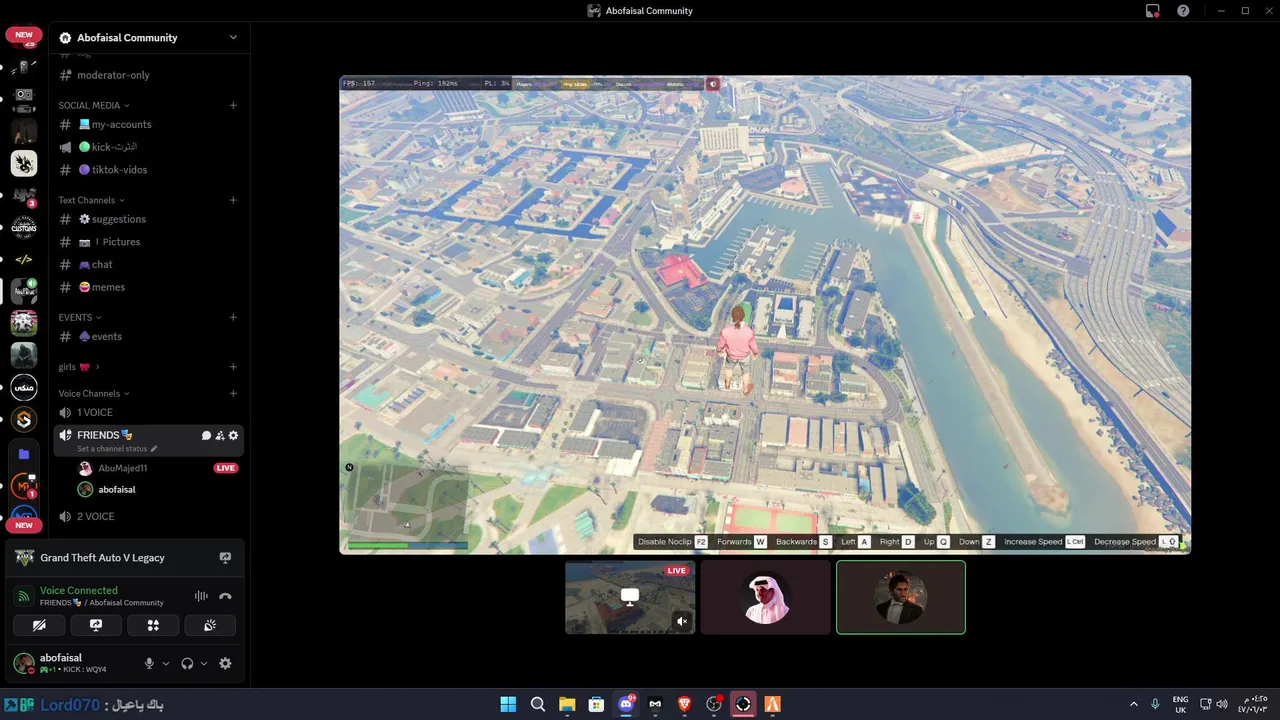Open the CUSTOMS server icon

point(24,227)
